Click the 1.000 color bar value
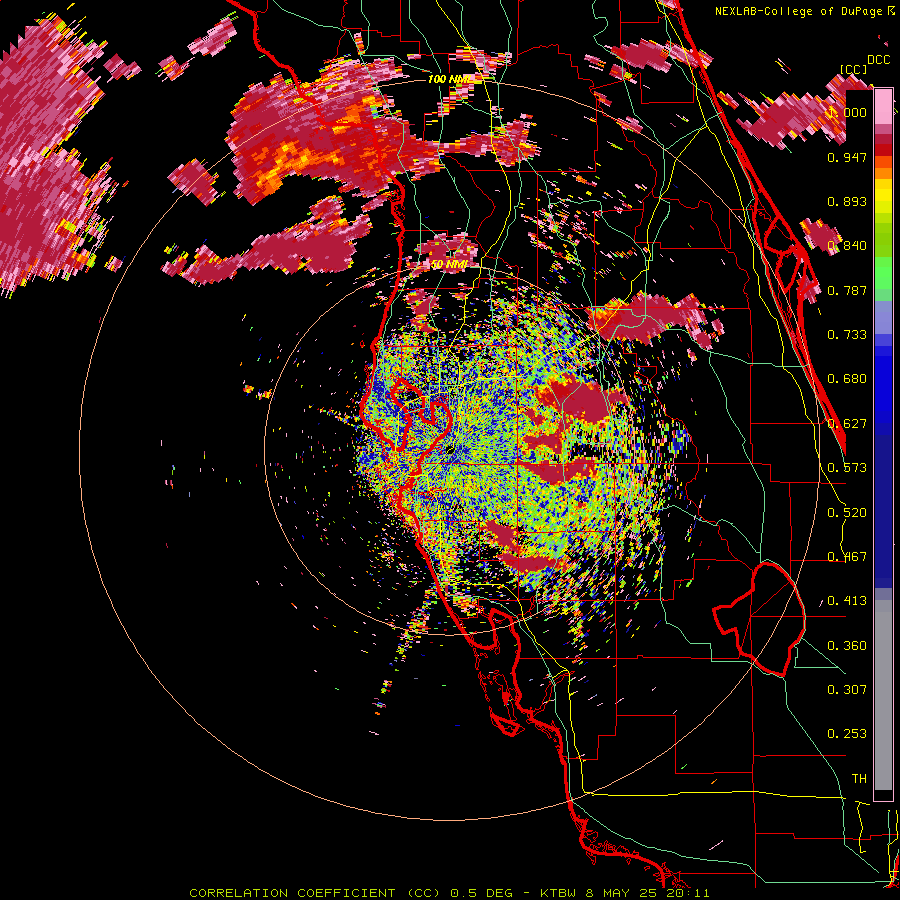The width and height of the screenshot is (900, 900). (847, 112)
